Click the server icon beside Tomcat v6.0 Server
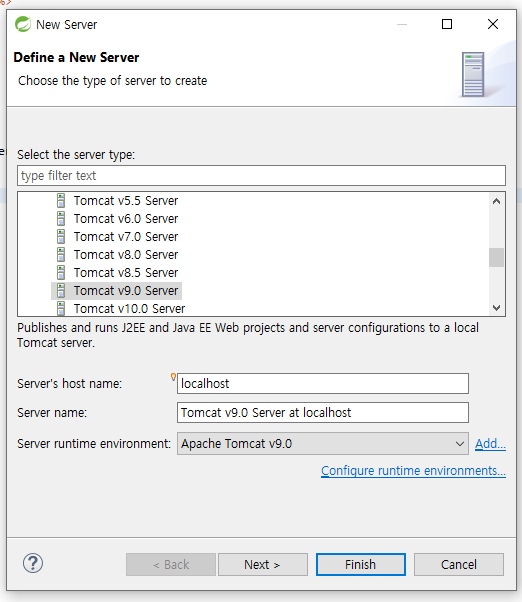522x602 pixels. (61, 218)
